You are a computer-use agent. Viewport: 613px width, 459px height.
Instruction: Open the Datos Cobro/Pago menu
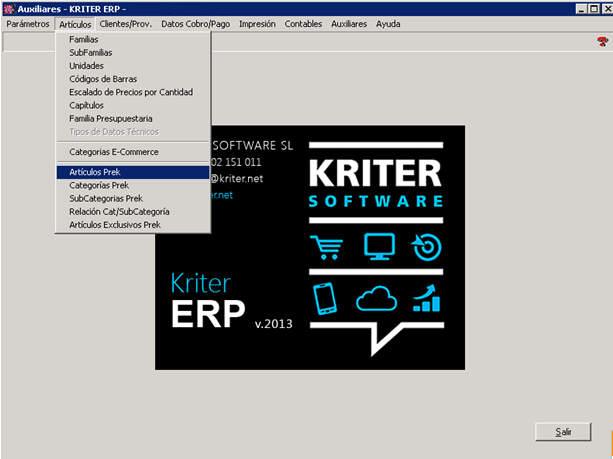tap(195, 24)
